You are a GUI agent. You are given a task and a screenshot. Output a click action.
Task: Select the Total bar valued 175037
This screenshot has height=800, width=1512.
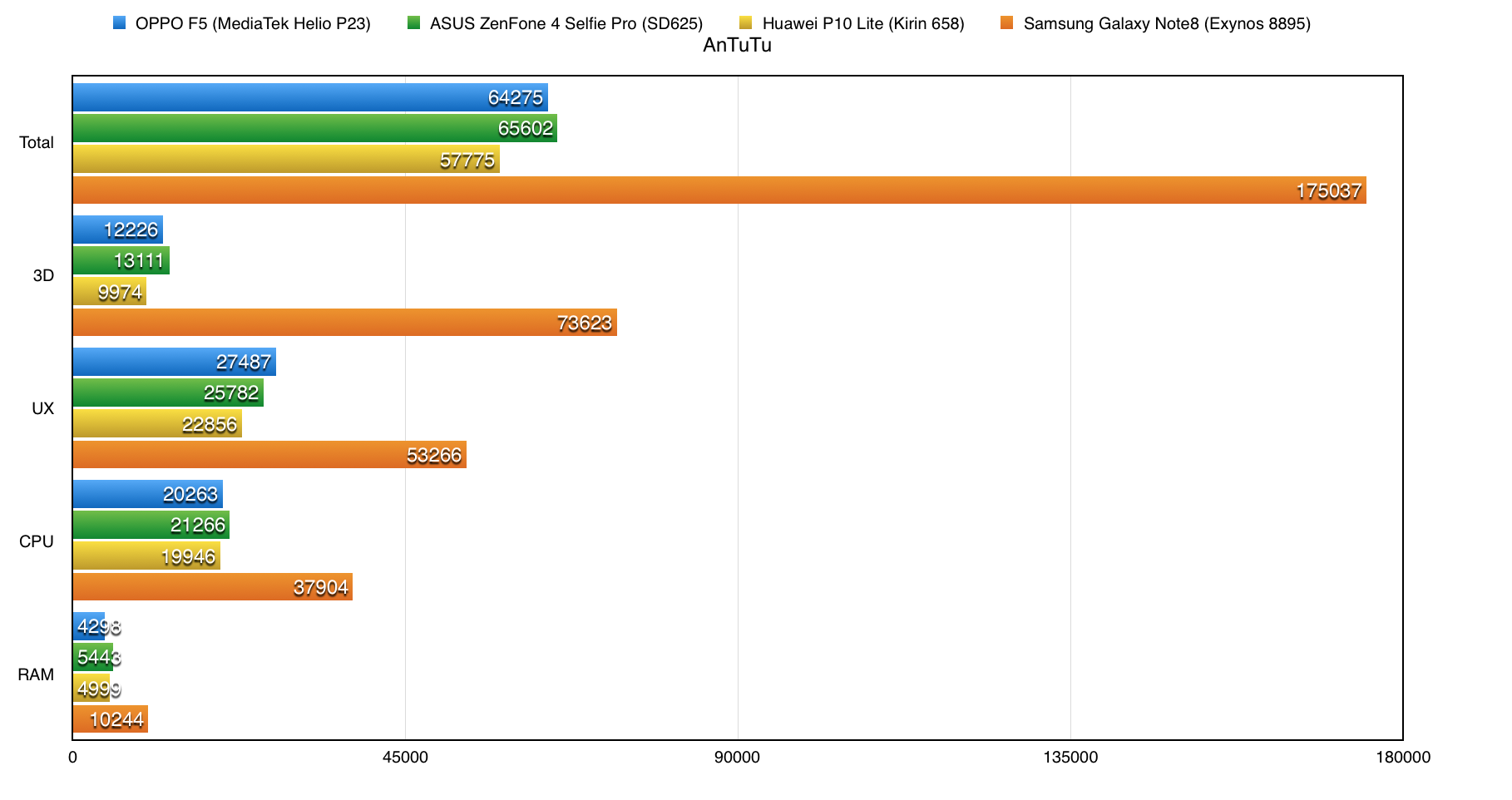tap(719, 190)
